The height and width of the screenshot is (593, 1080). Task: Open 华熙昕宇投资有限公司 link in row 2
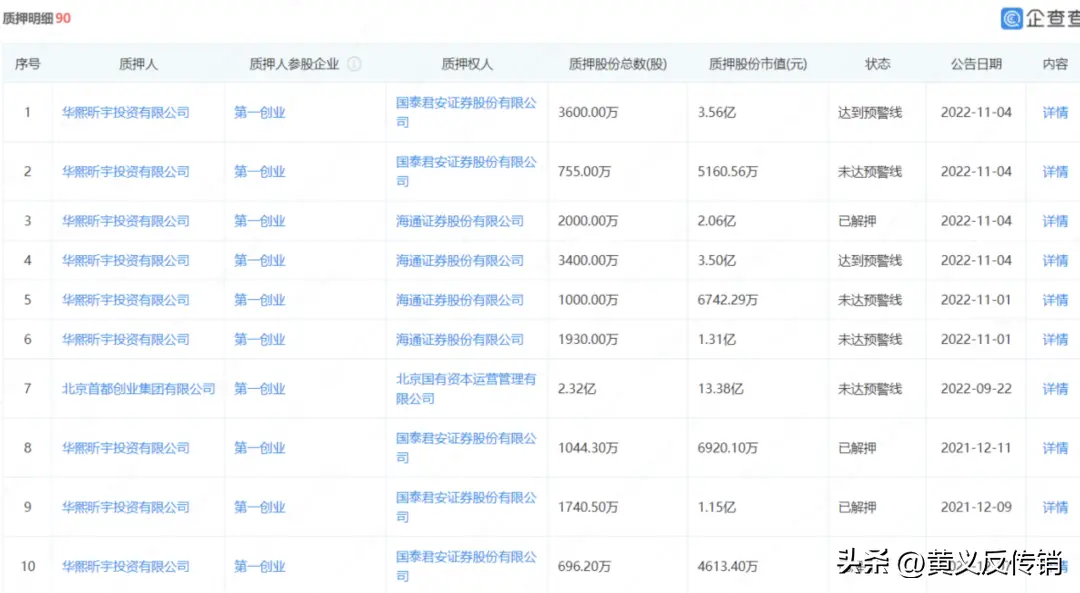[125, 171]
